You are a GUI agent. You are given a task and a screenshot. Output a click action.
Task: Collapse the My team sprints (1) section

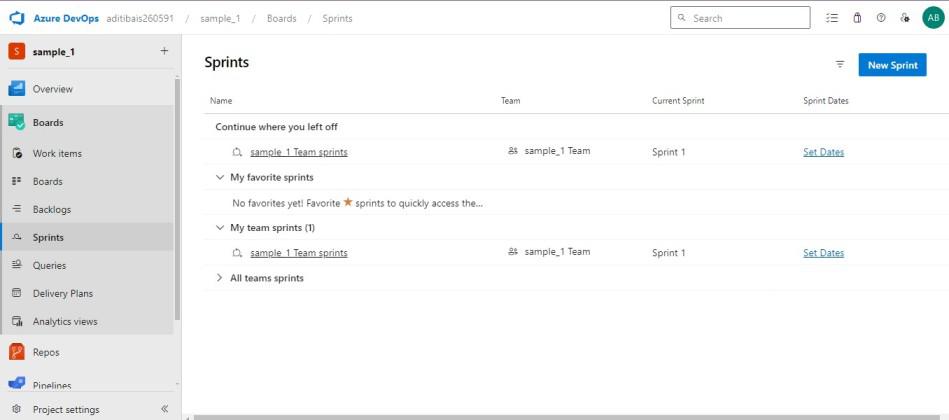[x=220, y=228]
